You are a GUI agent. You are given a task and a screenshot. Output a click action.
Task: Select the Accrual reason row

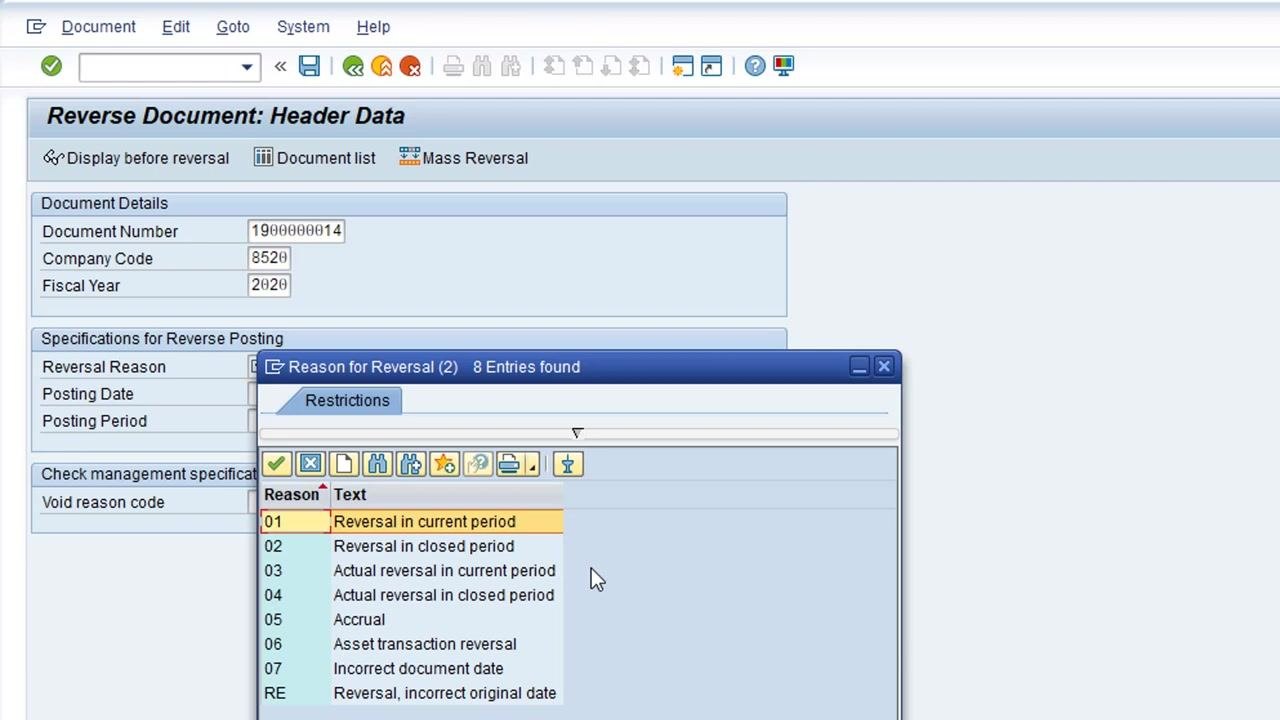412,619
